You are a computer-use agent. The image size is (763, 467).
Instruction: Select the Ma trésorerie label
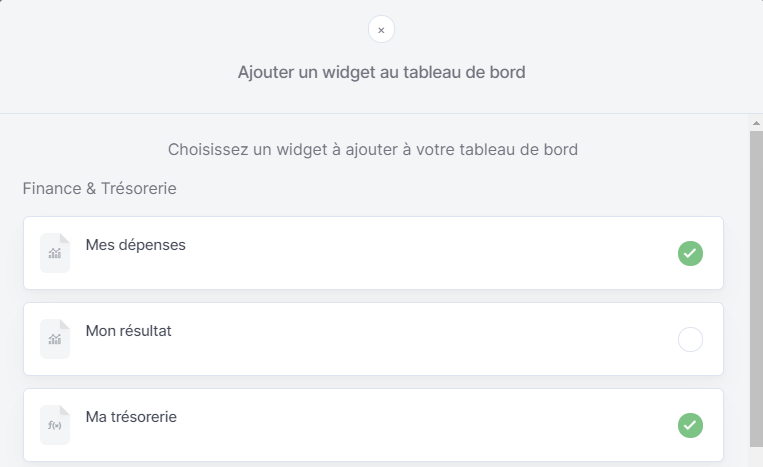(131, 417)
